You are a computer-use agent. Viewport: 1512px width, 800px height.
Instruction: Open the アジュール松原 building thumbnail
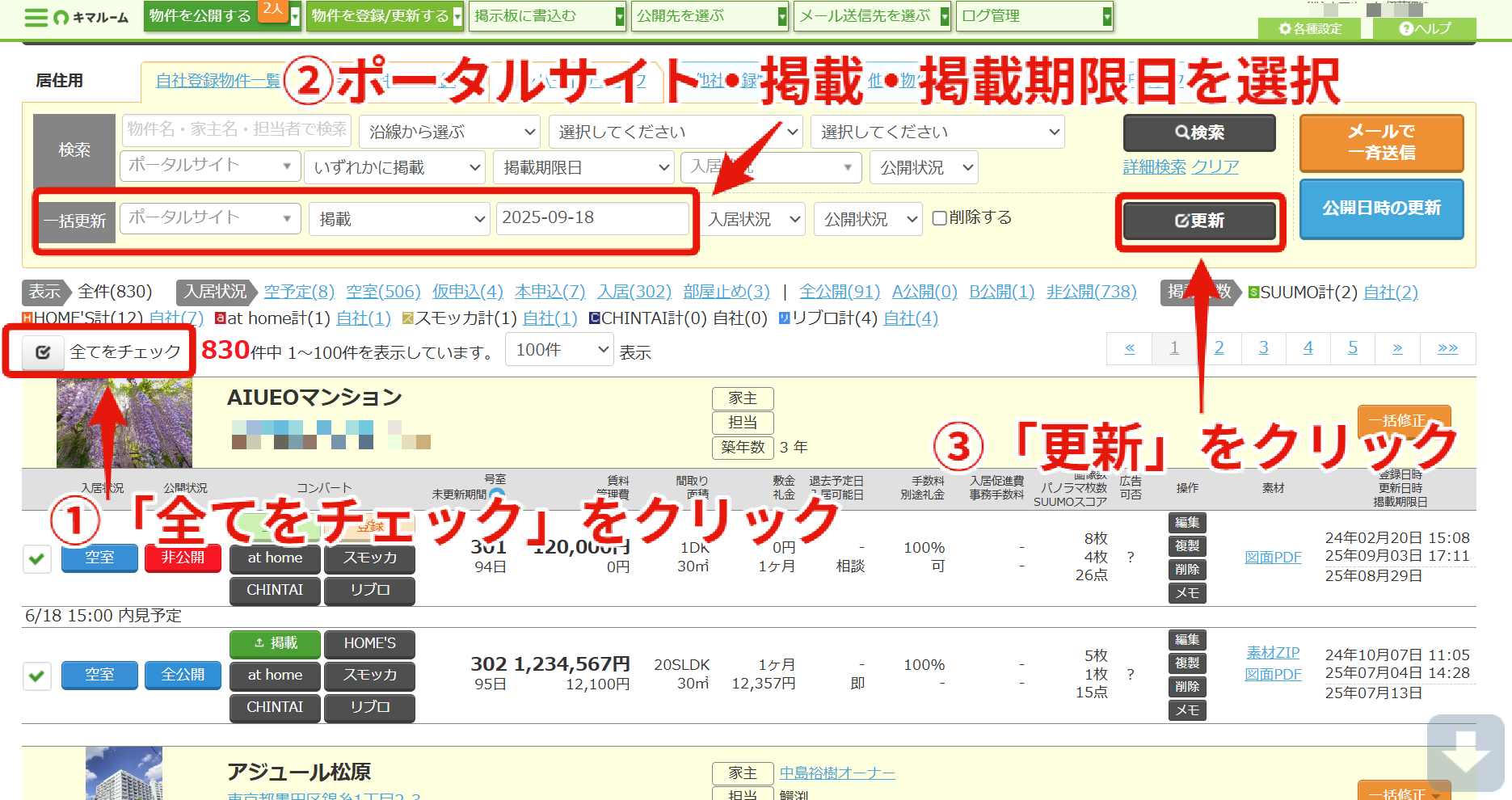click(124, 773)
